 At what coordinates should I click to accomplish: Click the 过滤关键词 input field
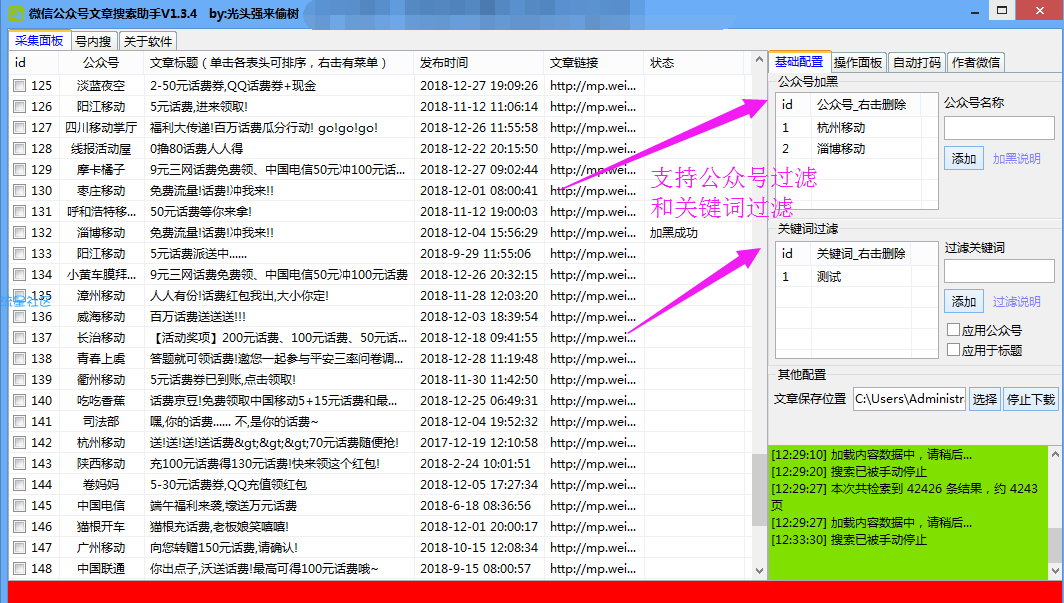pyautogui.click(x=1000, y=271)
